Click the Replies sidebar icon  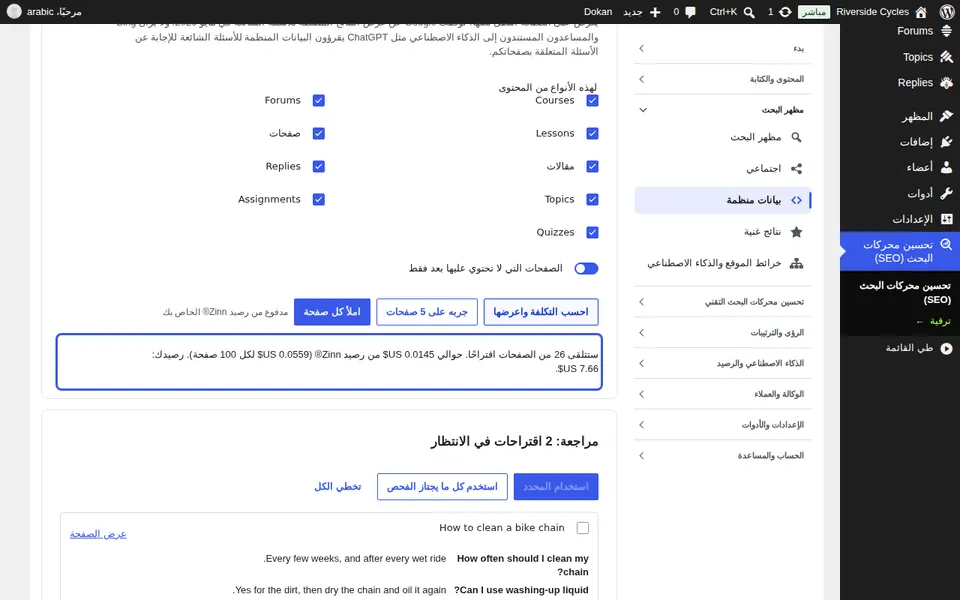(947, 83)
